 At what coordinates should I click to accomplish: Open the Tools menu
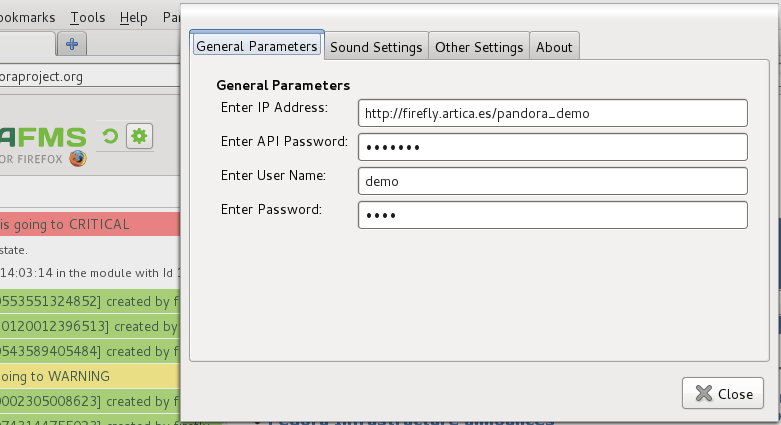[88, 17]
